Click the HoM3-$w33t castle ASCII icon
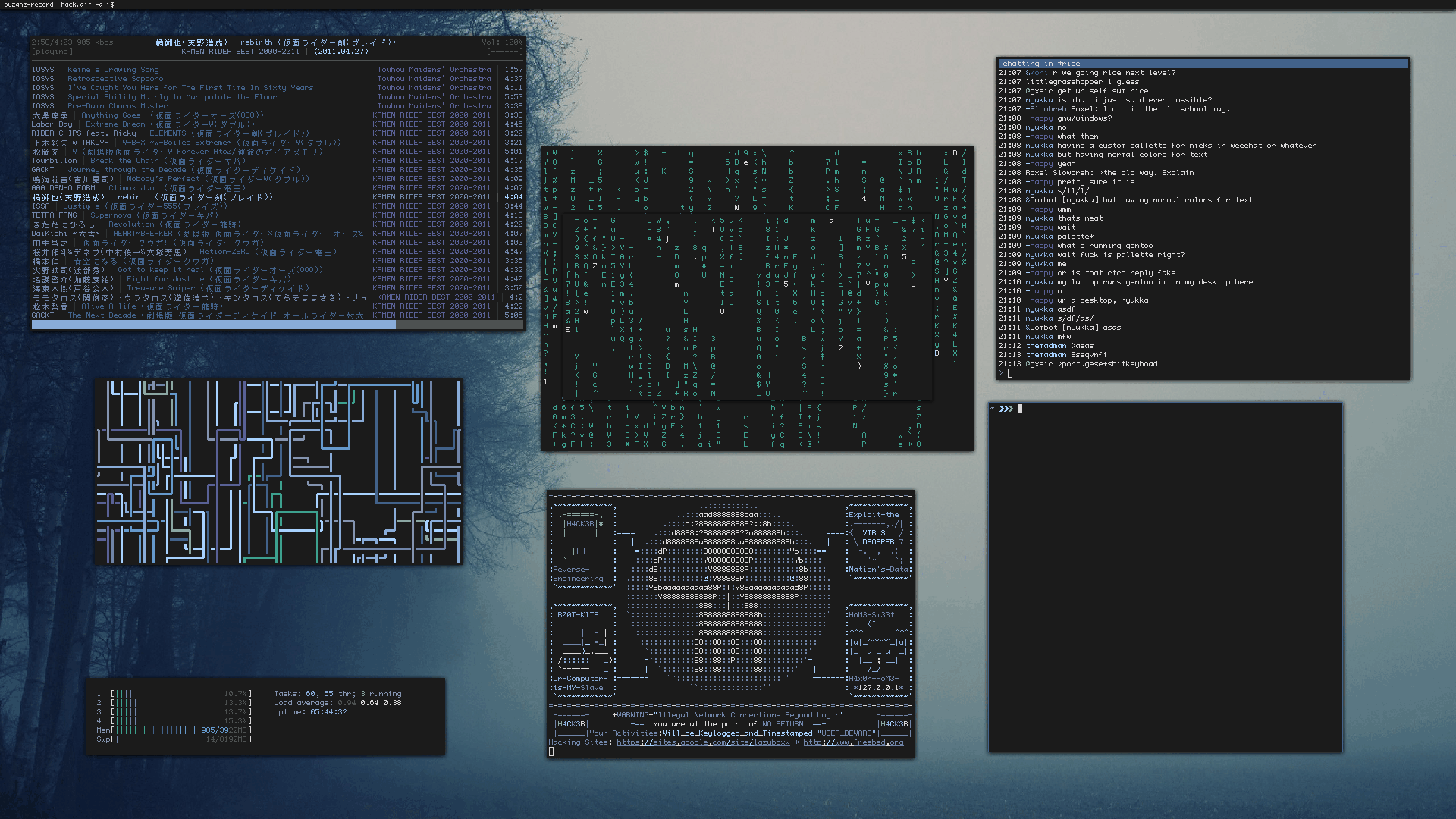1456x819 pixels. click(877, 643)
